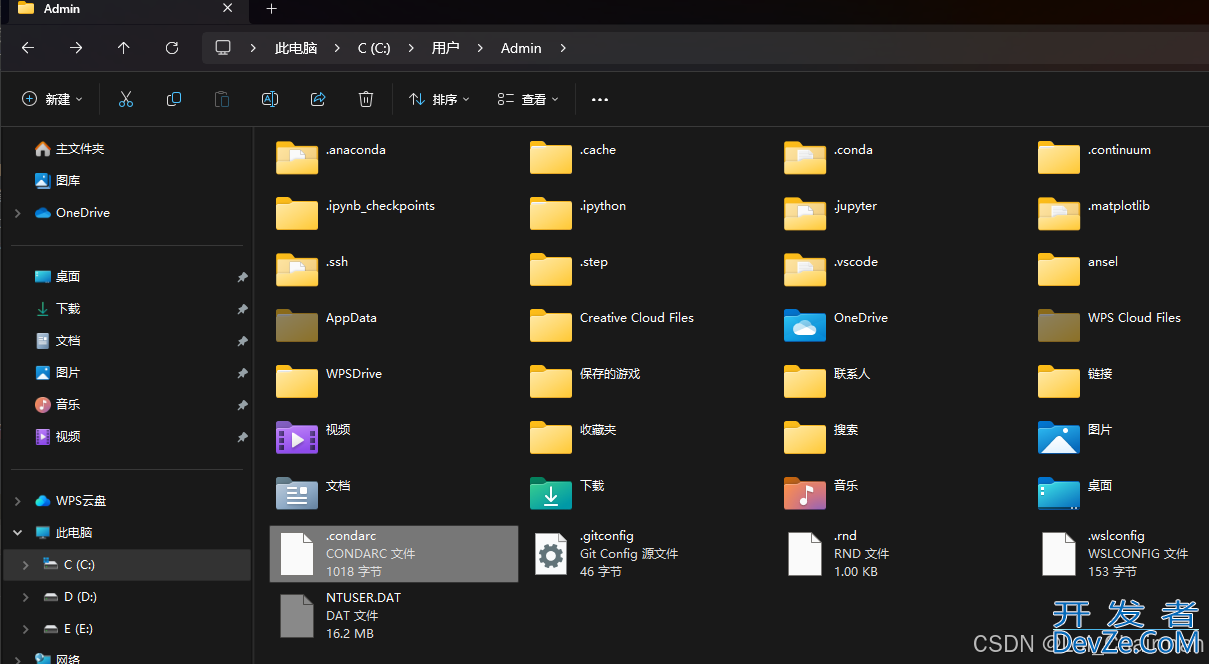This screenshot has width=1209, height=664.
Task: Select the .wslconfig file name
Action: pos(1116,536)
